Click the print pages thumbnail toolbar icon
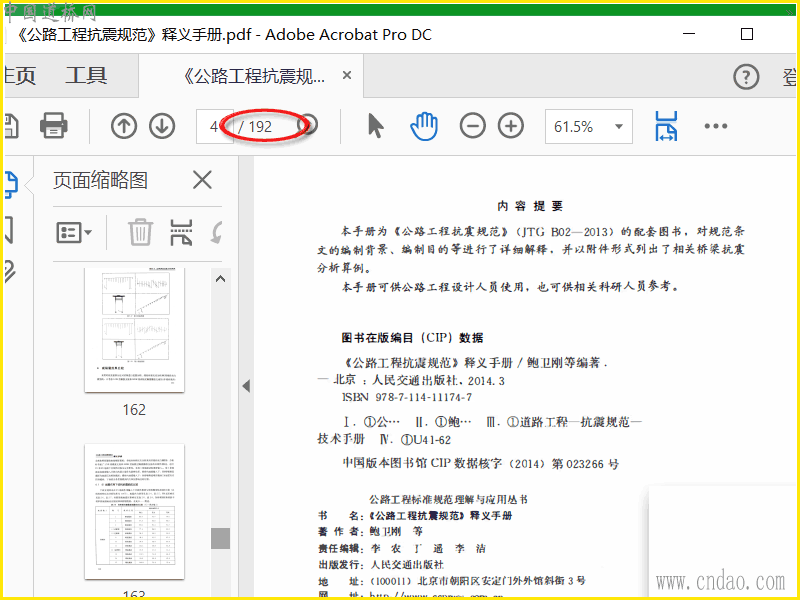The width and height of the screenshot is (800, 600). [x=181, y=233]
